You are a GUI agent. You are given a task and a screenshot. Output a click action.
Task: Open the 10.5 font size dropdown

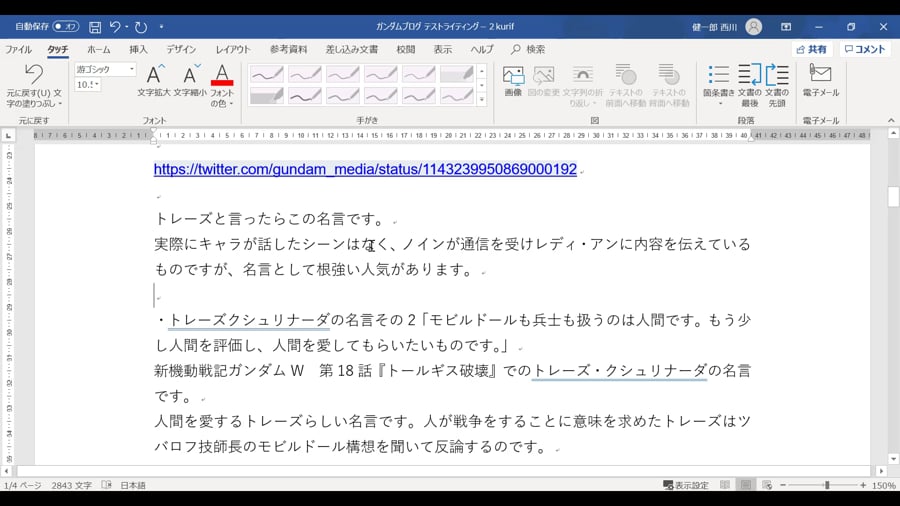[x=97, y=84]
